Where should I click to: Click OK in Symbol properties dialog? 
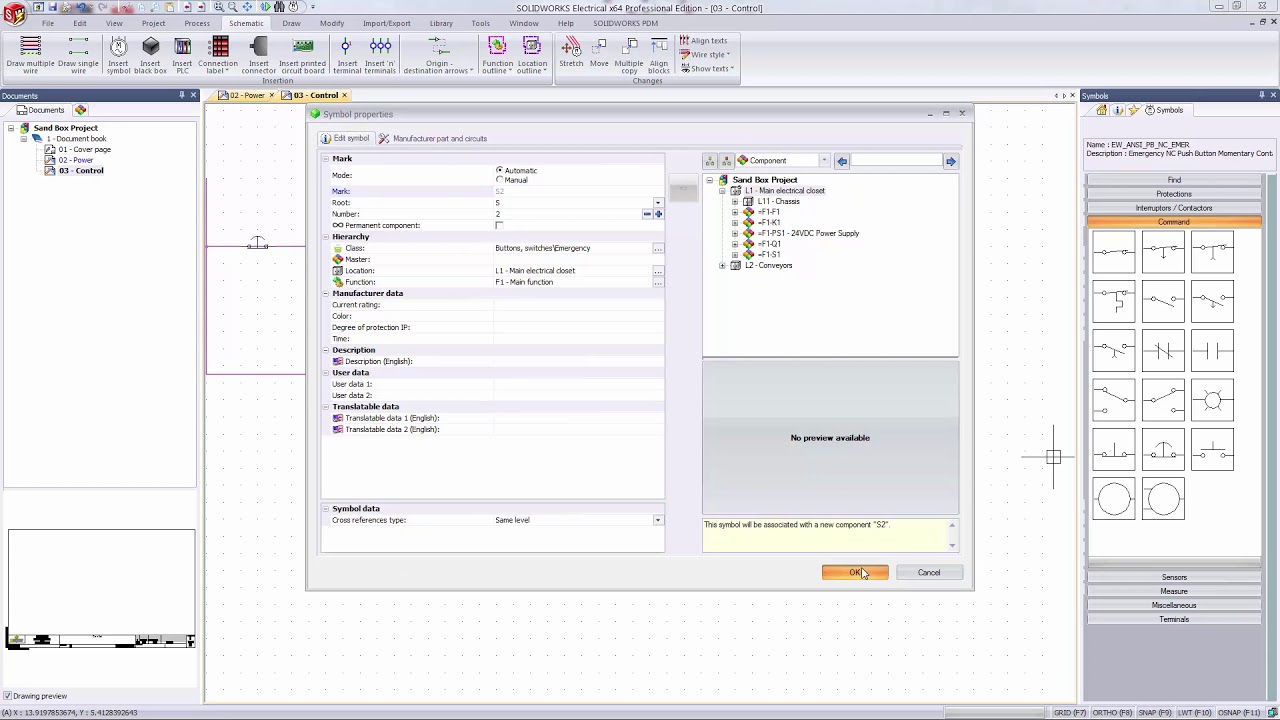tap(855, 573)
